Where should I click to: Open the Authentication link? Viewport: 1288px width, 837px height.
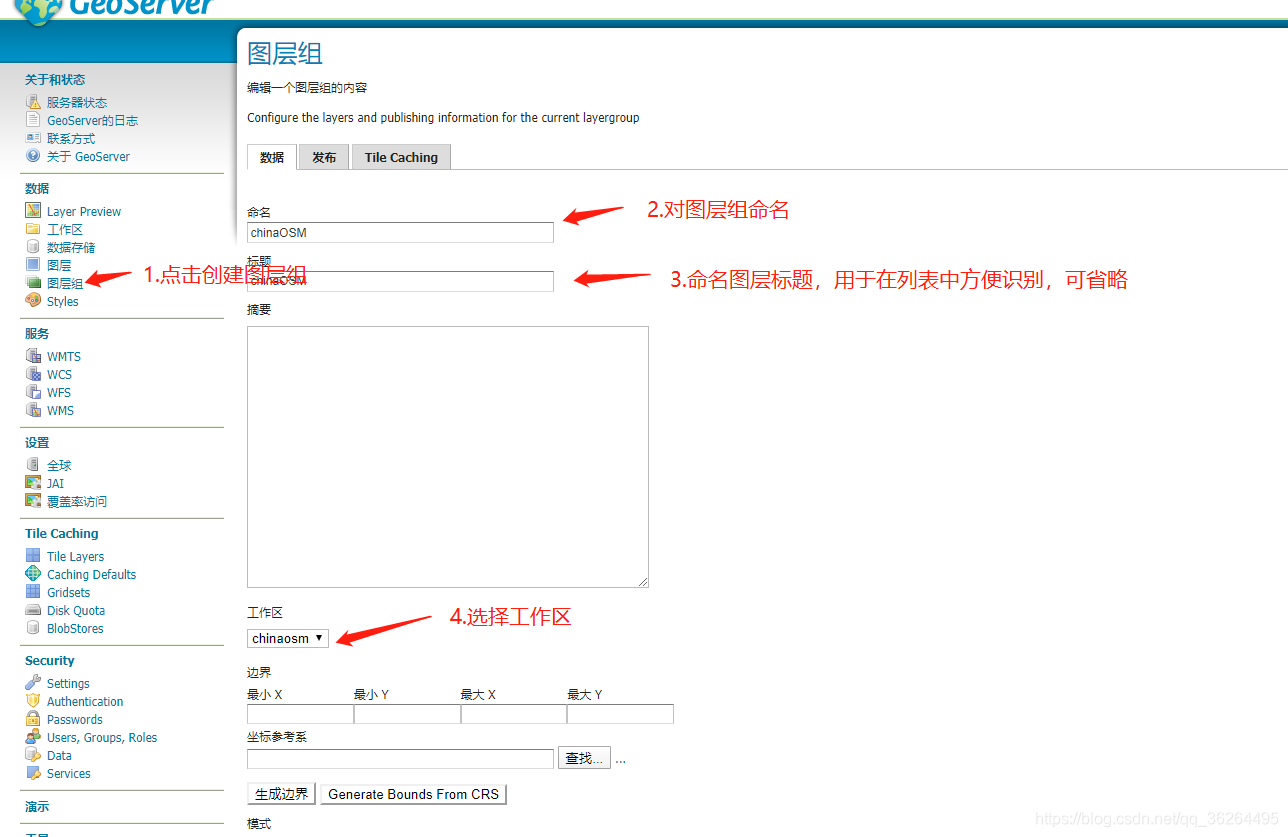coord(85,701)
